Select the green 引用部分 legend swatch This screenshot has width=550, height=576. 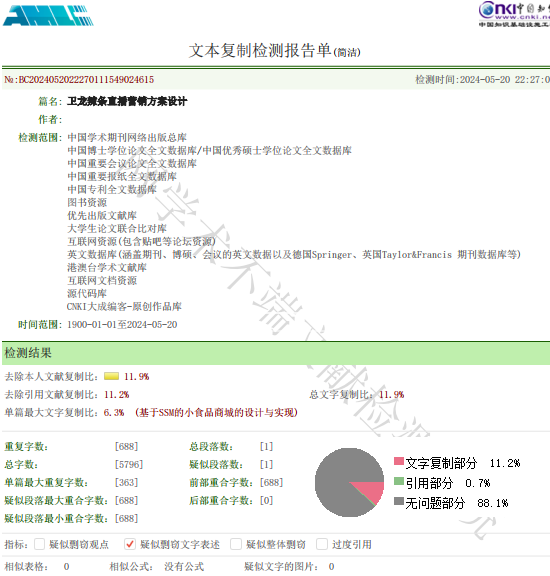click(399, 481)
